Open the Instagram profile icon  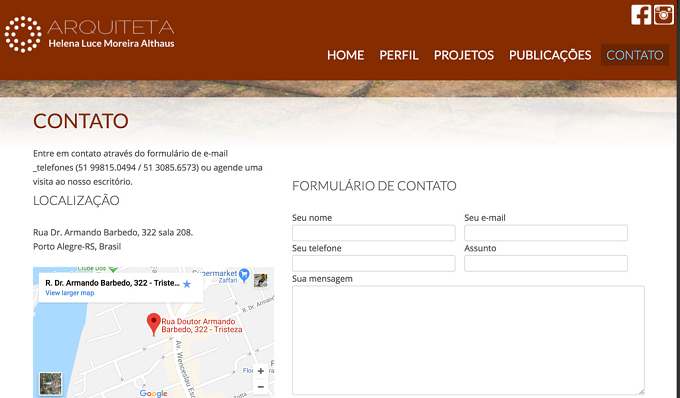coord(664,15)
